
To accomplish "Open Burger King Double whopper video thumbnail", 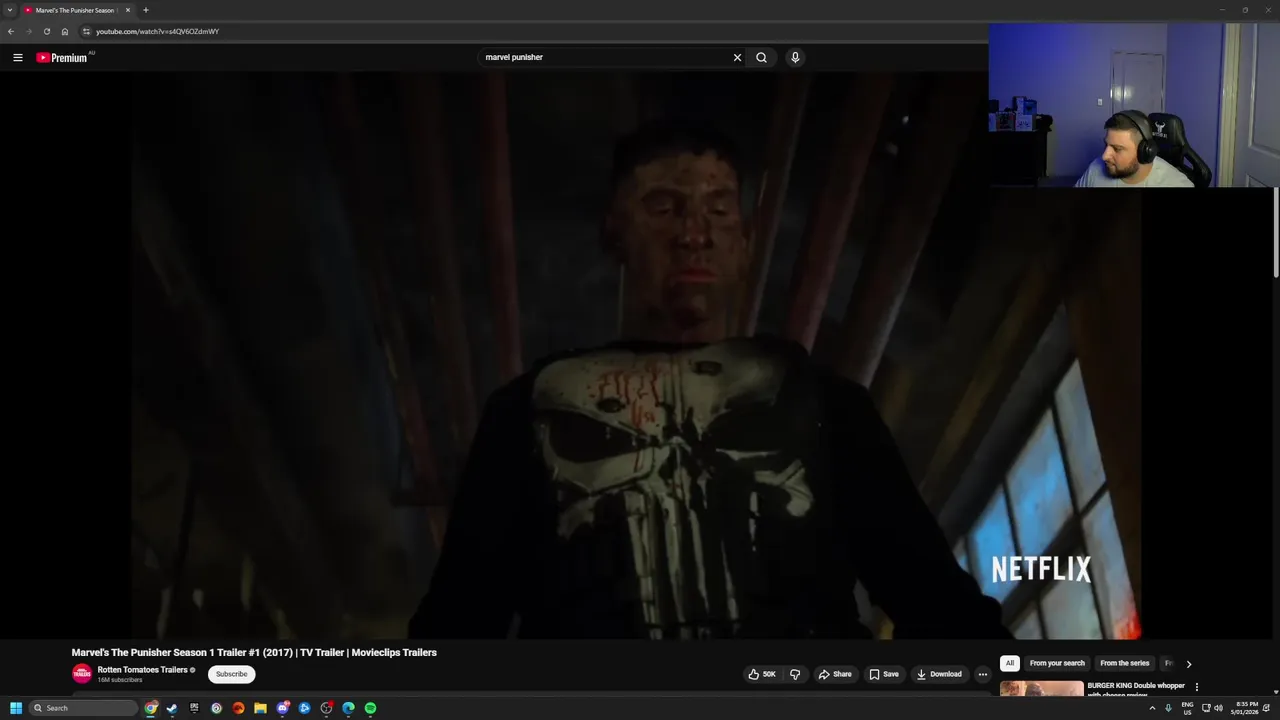I will point(1041,690).
